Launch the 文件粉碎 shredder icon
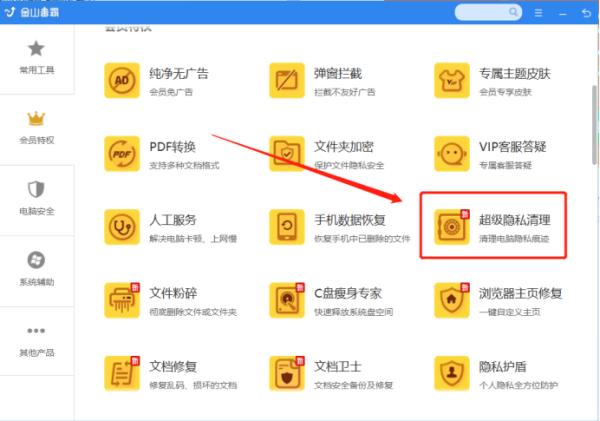The height and width of the screenshot is (421, 600). point(122,300)
